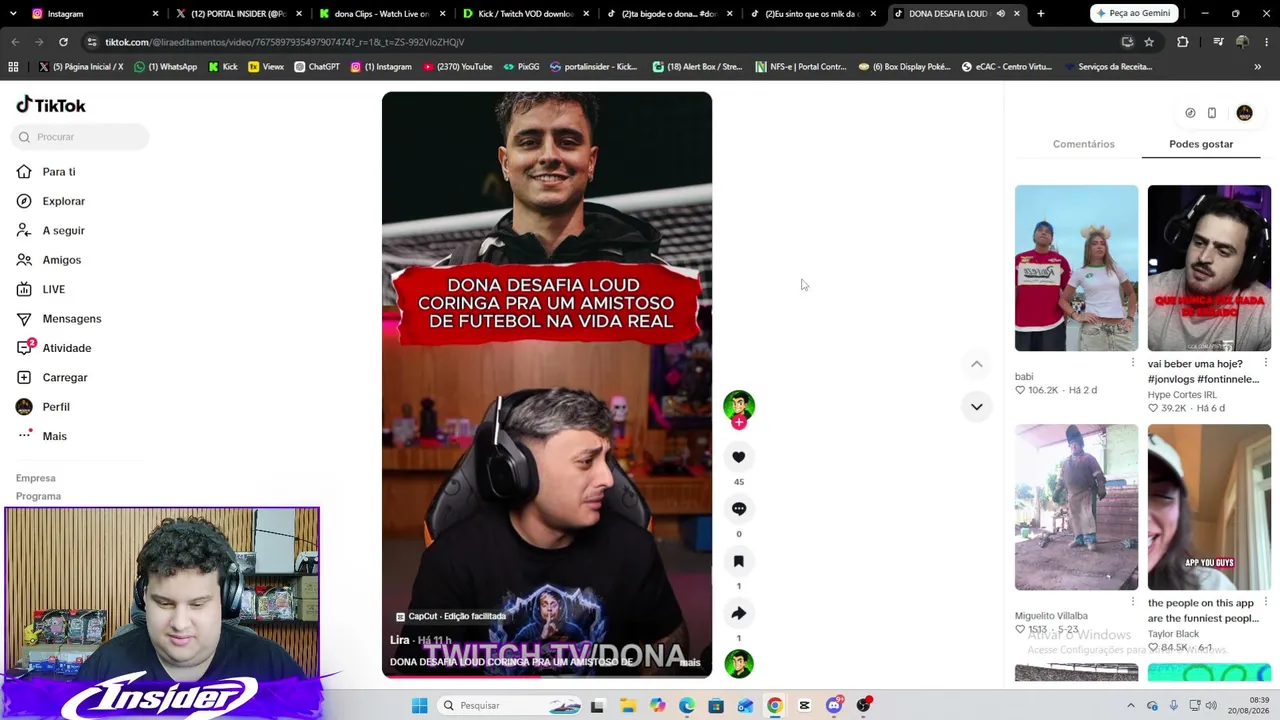Open babi recommended video thumbnail

point(1076,268)
